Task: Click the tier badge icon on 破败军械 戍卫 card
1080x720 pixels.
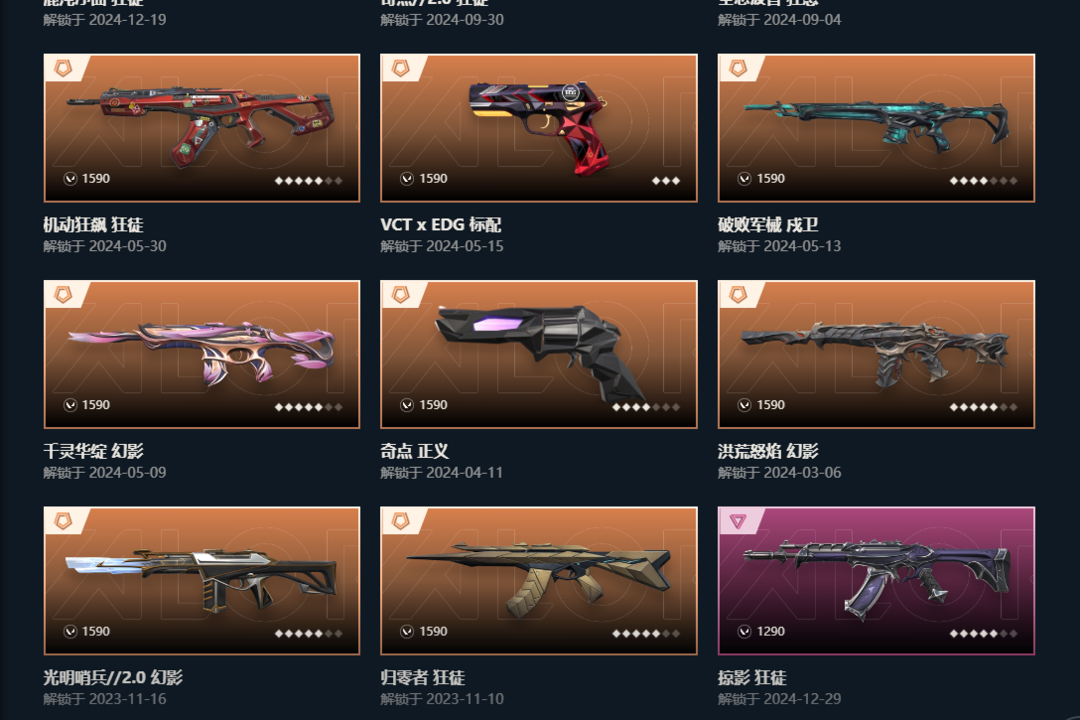Action: 738,68
